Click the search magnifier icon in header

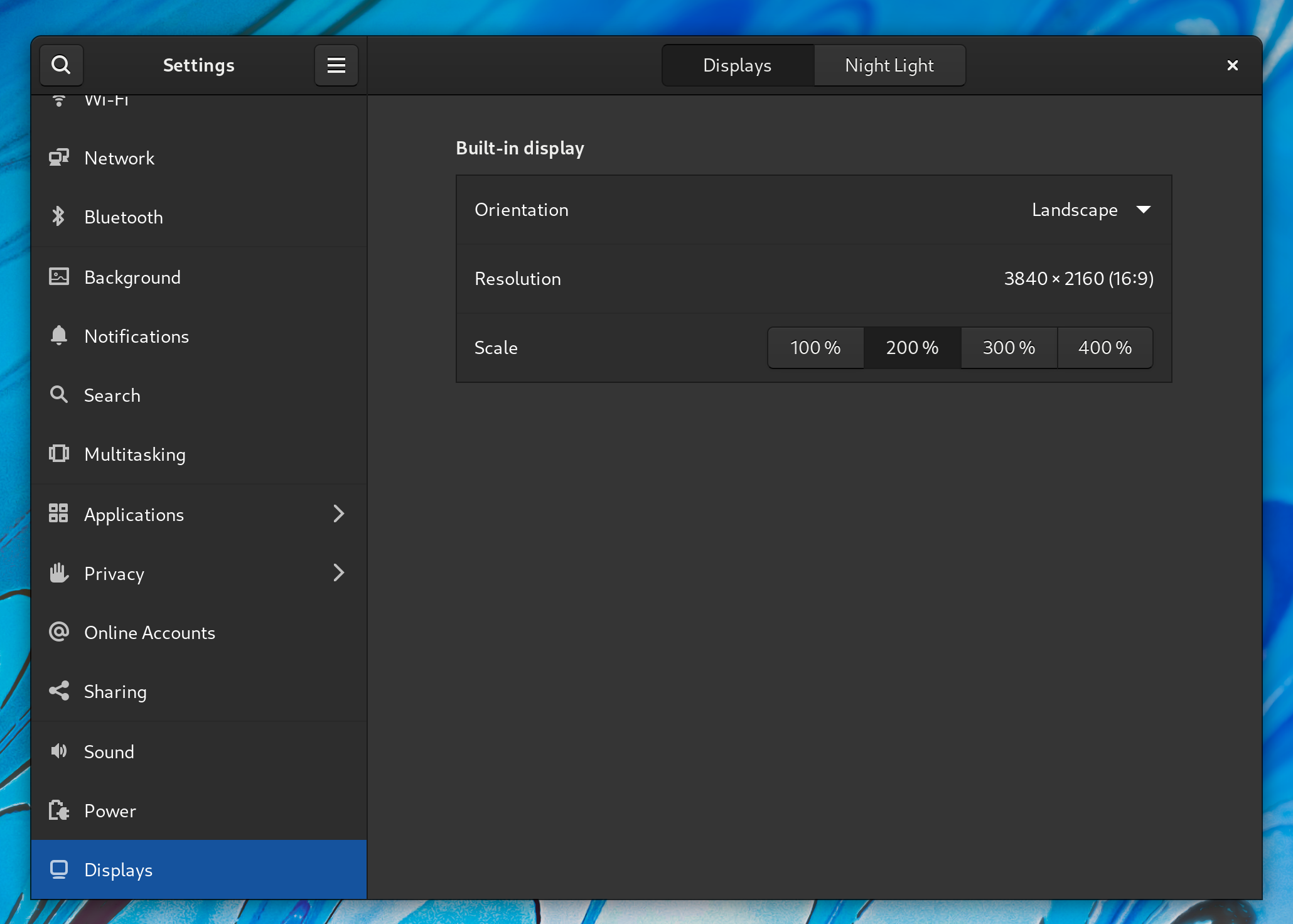(61, 65)
